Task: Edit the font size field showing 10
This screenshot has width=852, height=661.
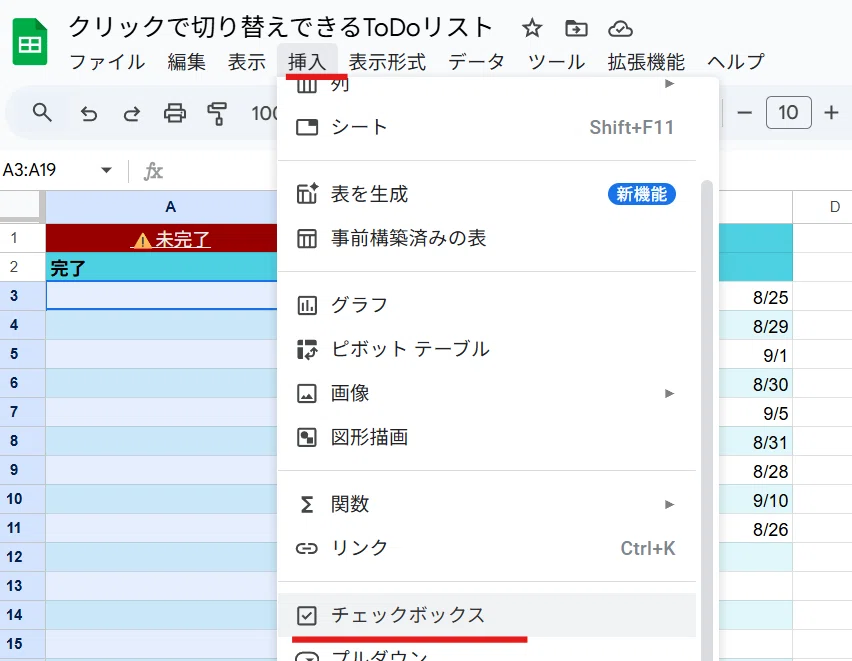Action: (x=788, y=113)
